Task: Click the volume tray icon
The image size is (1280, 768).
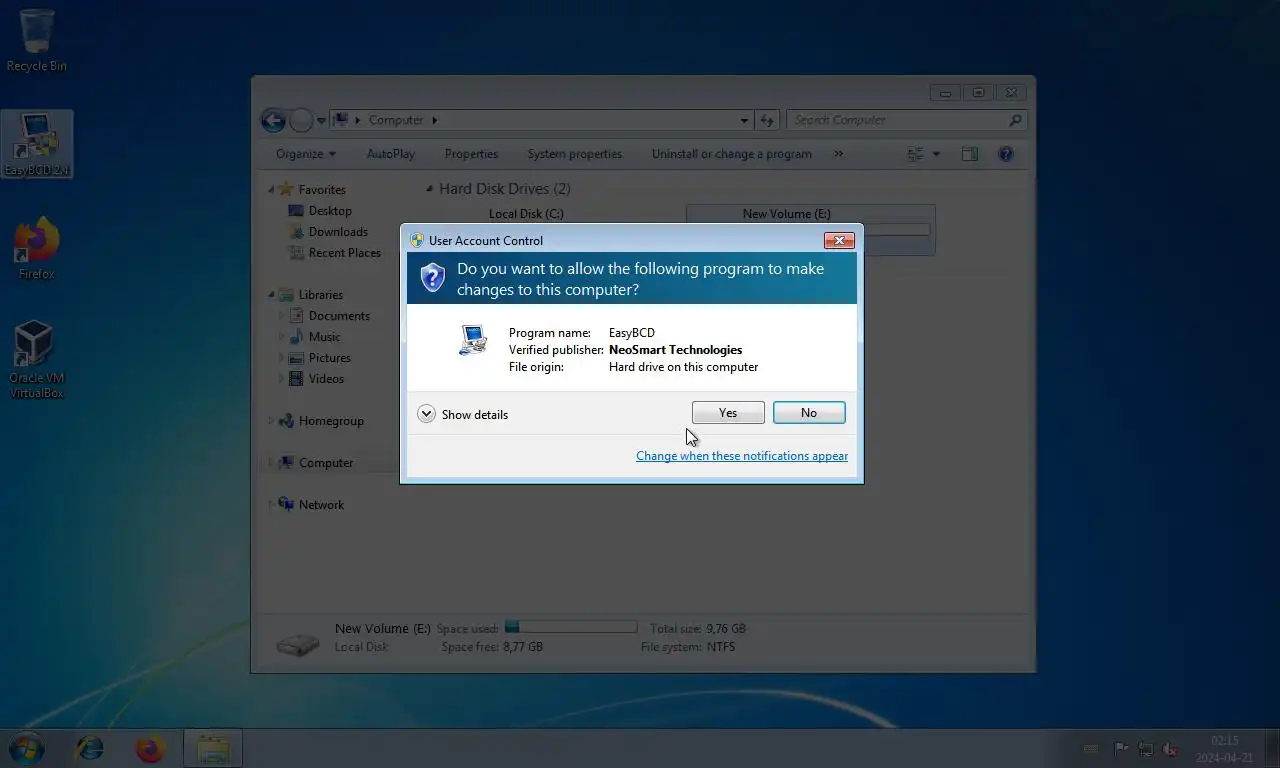Action: [x=1170, y=749]
